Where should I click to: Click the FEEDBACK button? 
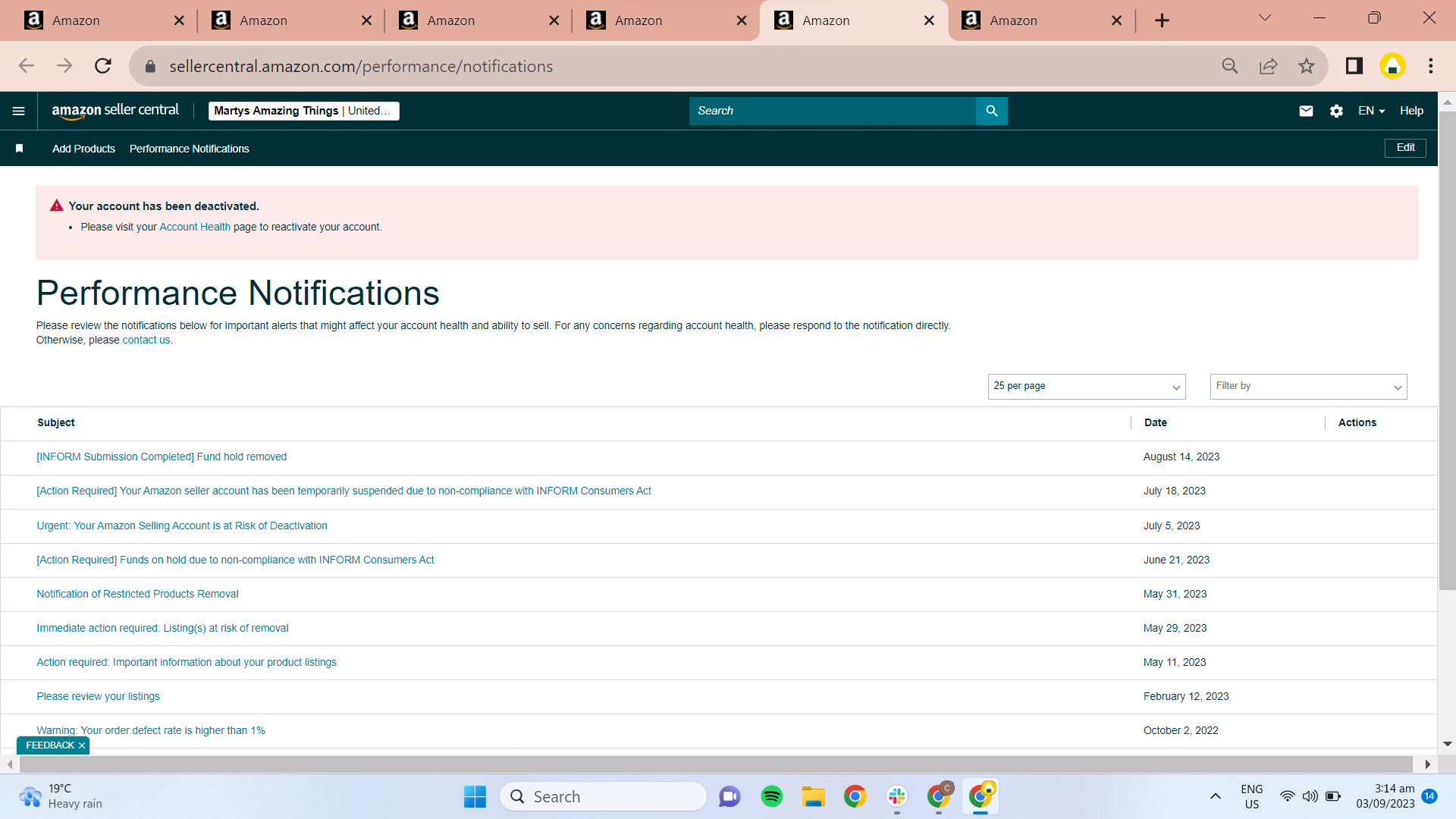[x=50, y=745]
